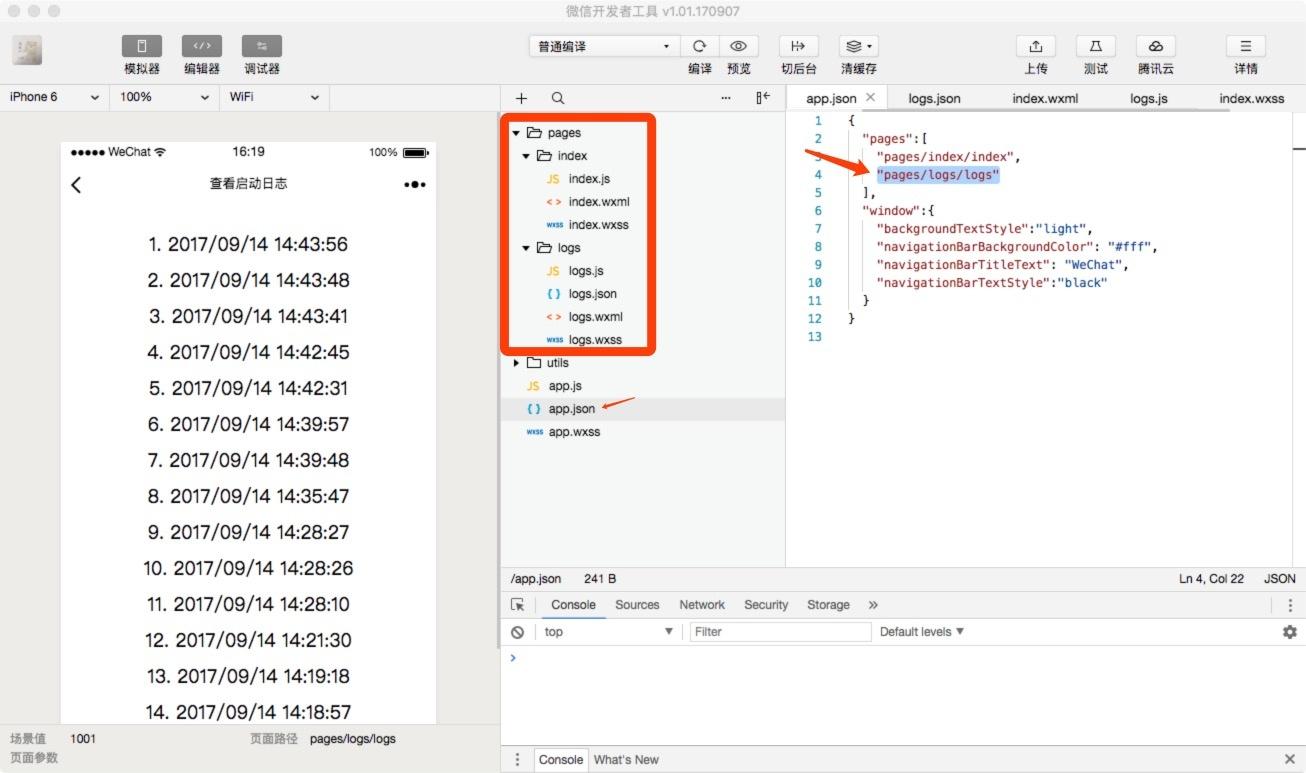Switch to the Sources devtools tab
Screen dimensions: 1306x773
pos(637,605)
